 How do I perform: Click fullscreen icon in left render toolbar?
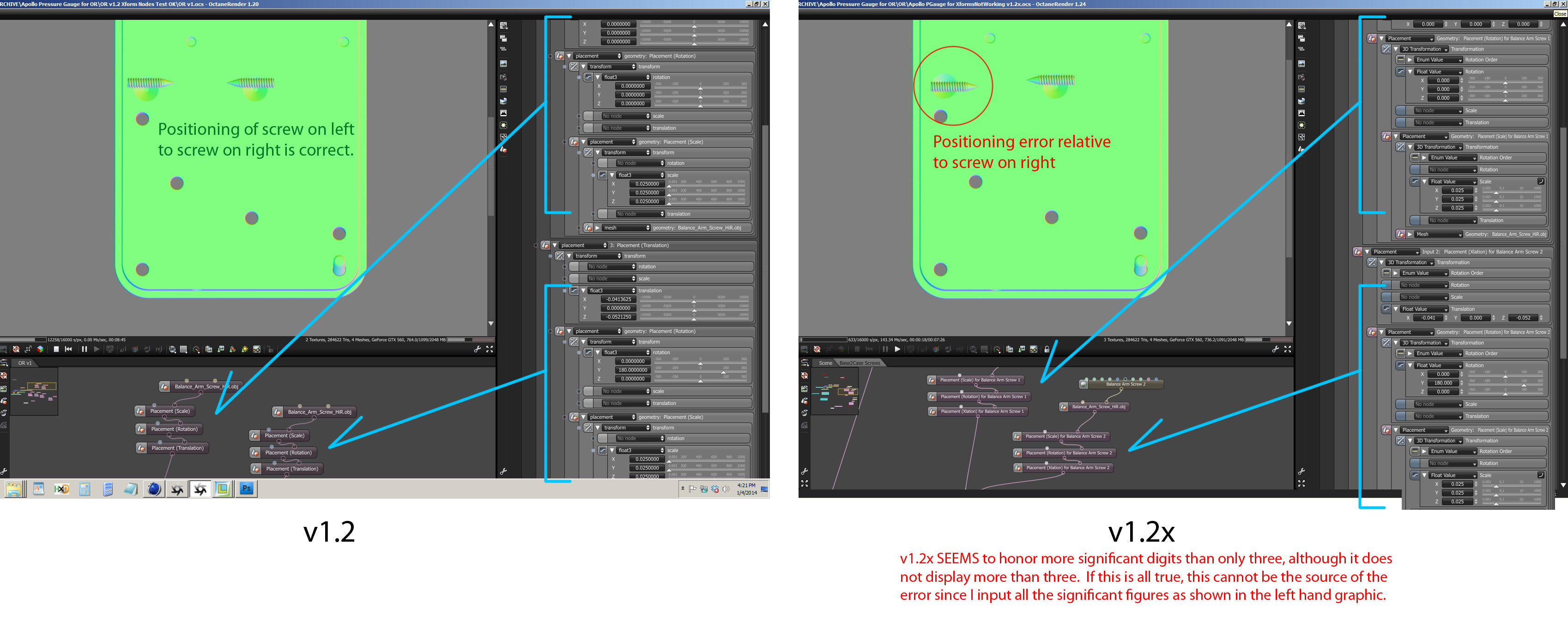click(x=490, y=350)
